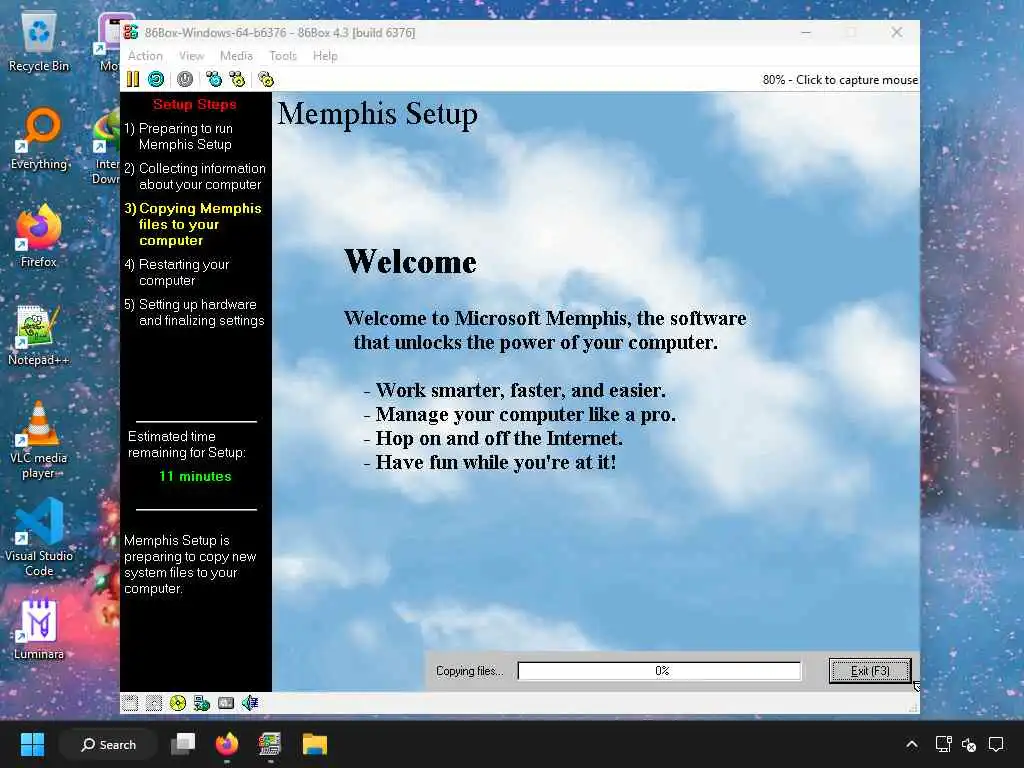The width and height of the screenshot is (1024, 768).
Task: Open File Explorer from the taskbar
Action: click(314, 744)
